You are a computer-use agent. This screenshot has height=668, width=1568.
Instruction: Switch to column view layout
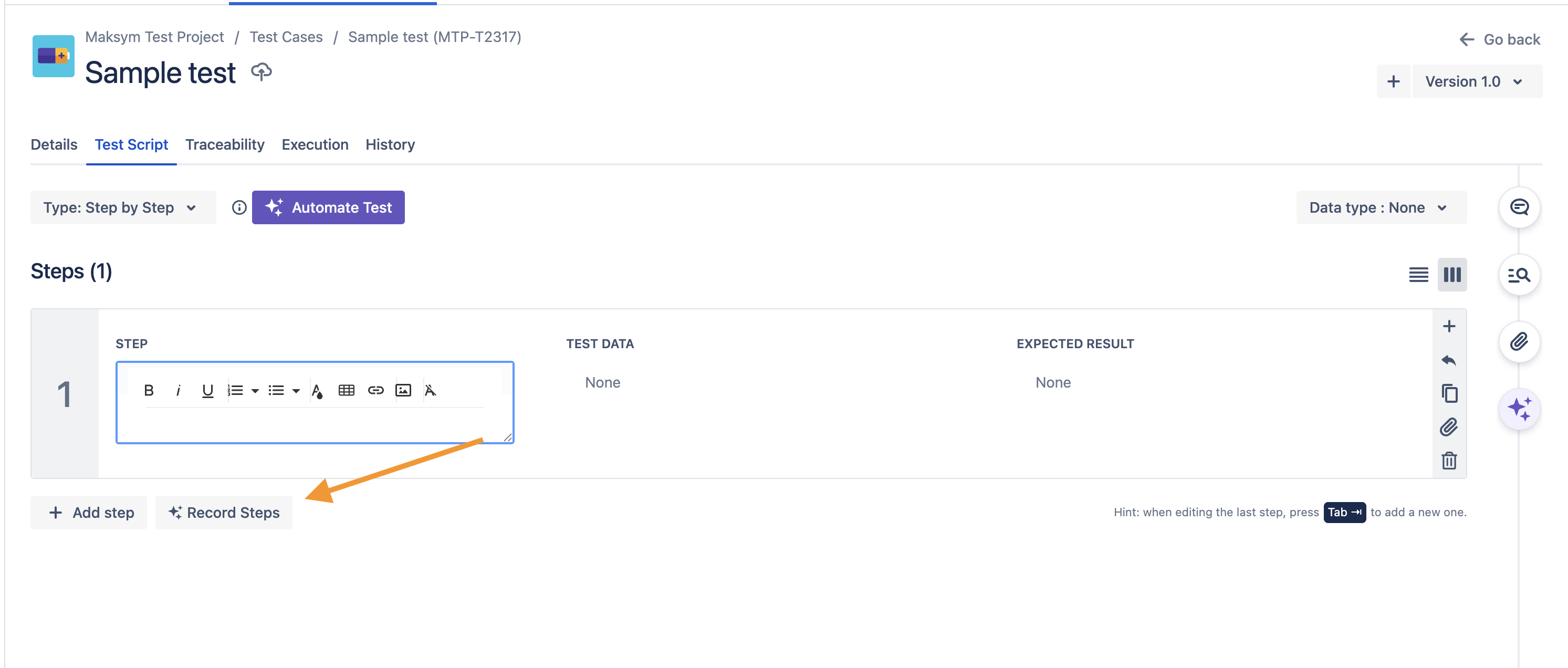click(x=1452, y=275)
